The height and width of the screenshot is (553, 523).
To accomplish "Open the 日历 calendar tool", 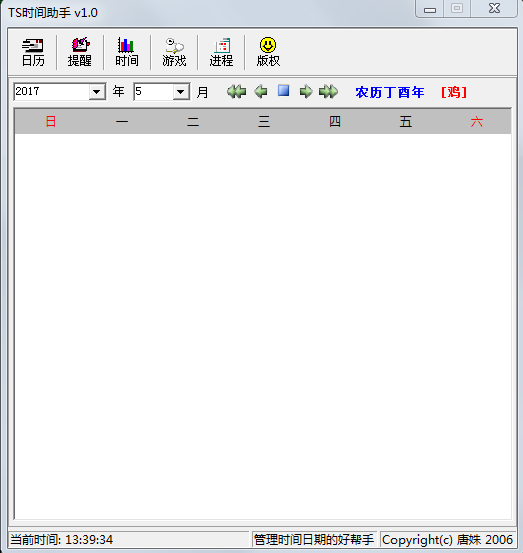I will (x=33, y=53).
